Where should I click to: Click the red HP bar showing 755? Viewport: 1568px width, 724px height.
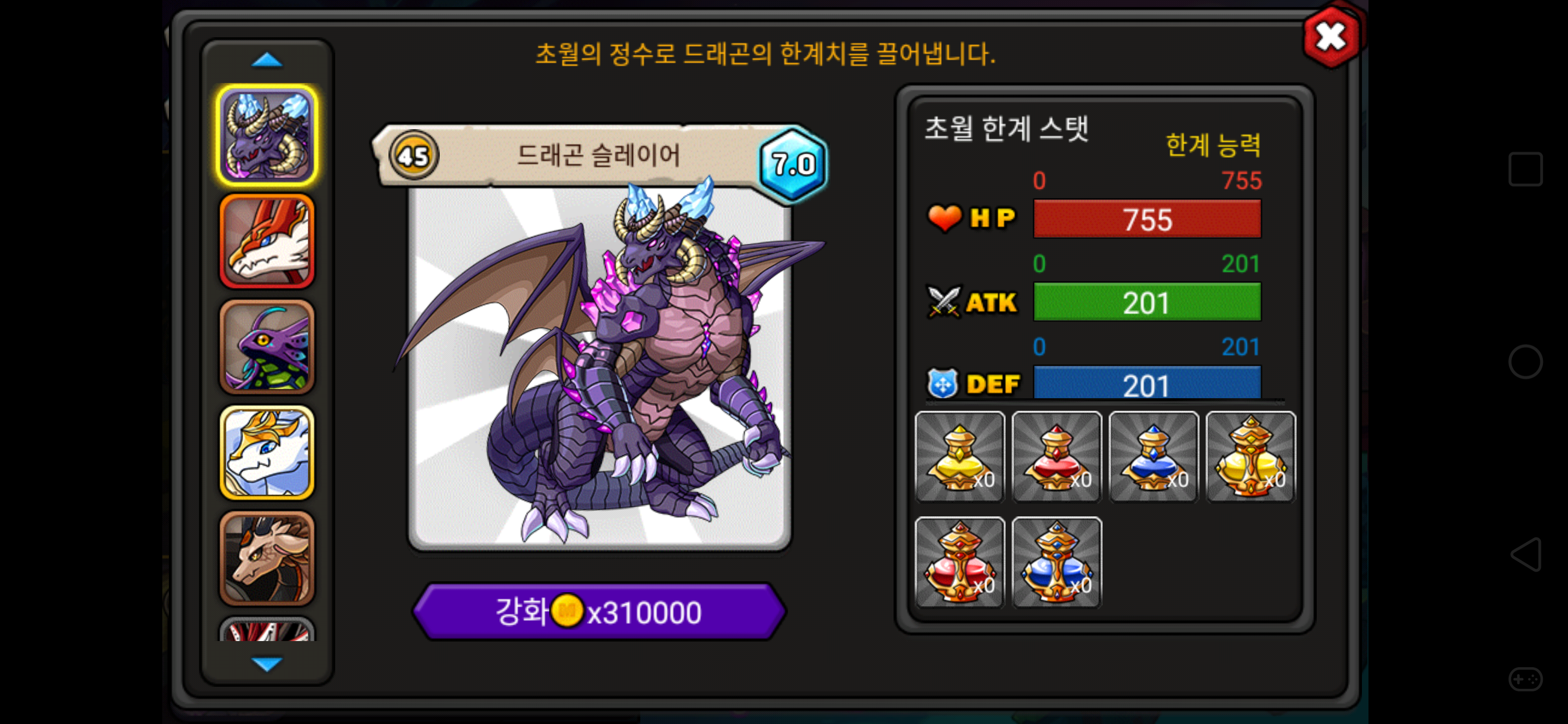click(x=1147, y=219)
